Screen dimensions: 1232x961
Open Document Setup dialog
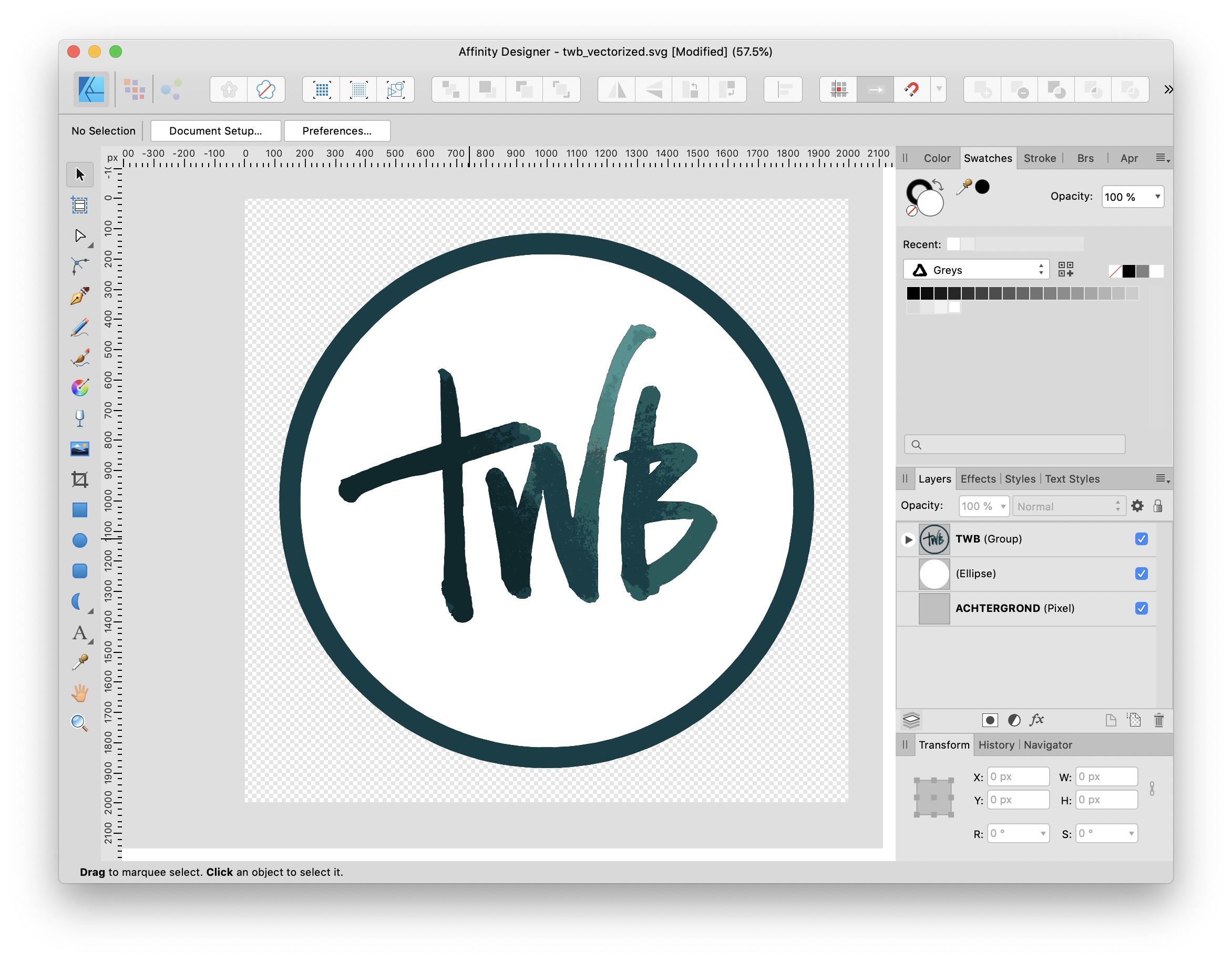(215, 131)
